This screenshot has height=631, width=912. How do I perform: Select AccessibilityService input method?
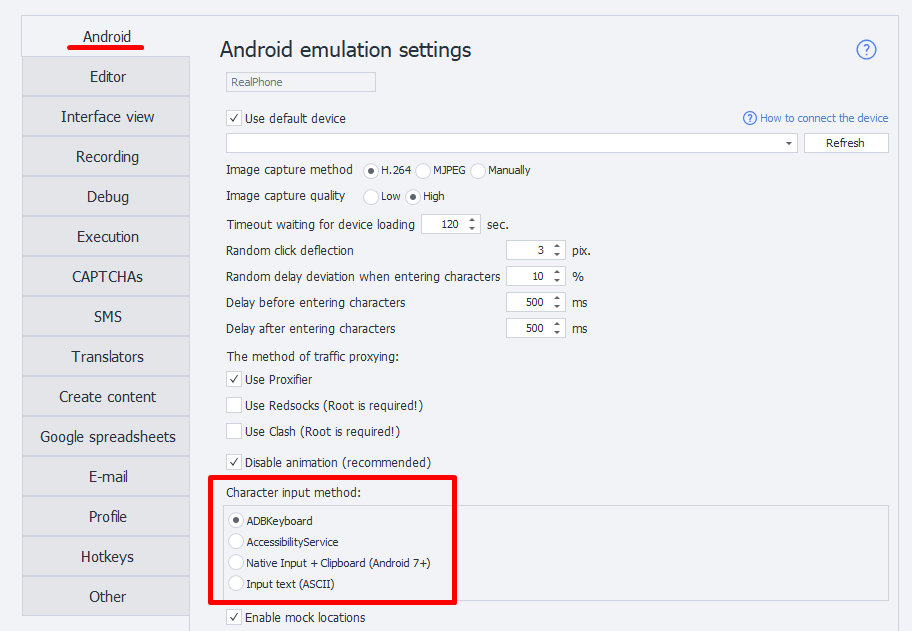pyautogui.click(x=236, y=542)
